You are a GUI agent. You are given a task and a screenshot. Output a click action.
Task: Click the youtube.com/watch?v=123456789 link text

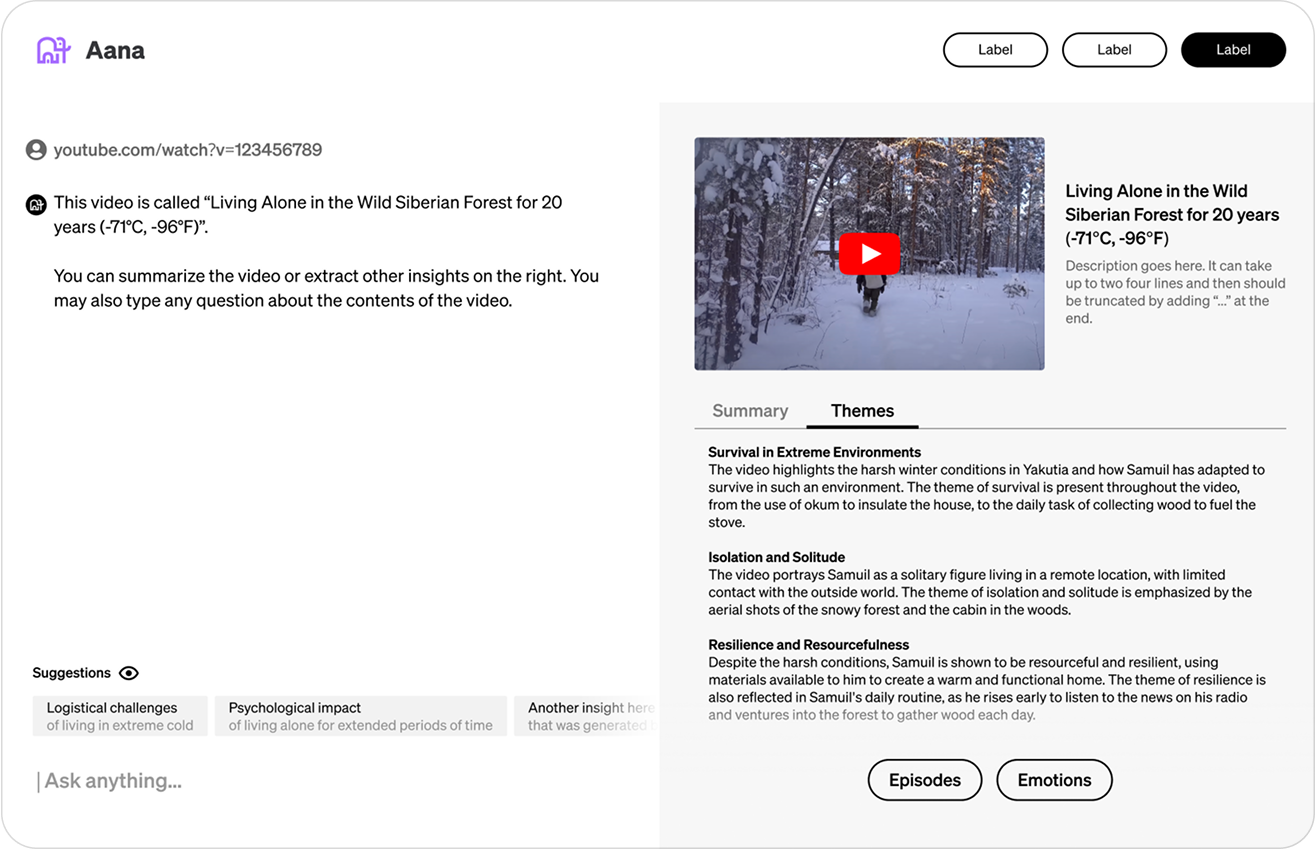click(x=188, y=150)
